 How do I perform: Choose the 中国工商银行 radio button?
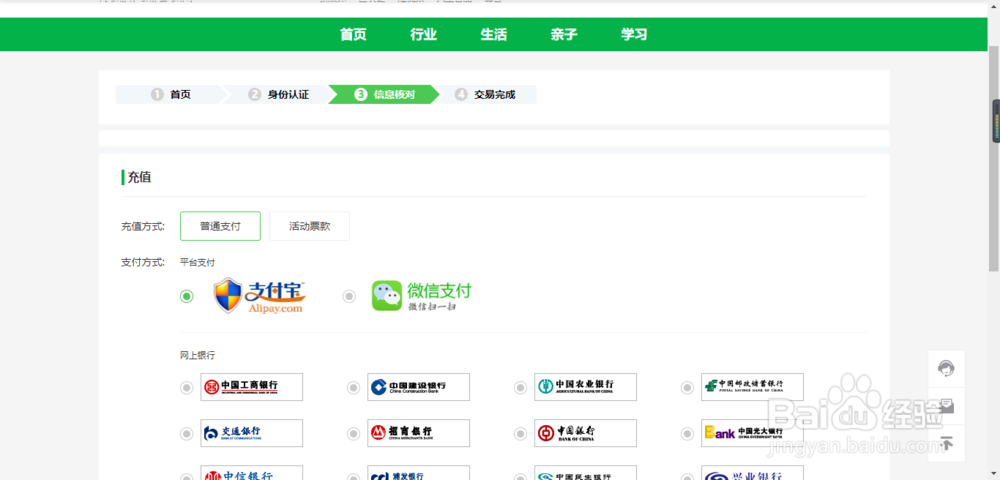tap(186, 388)
